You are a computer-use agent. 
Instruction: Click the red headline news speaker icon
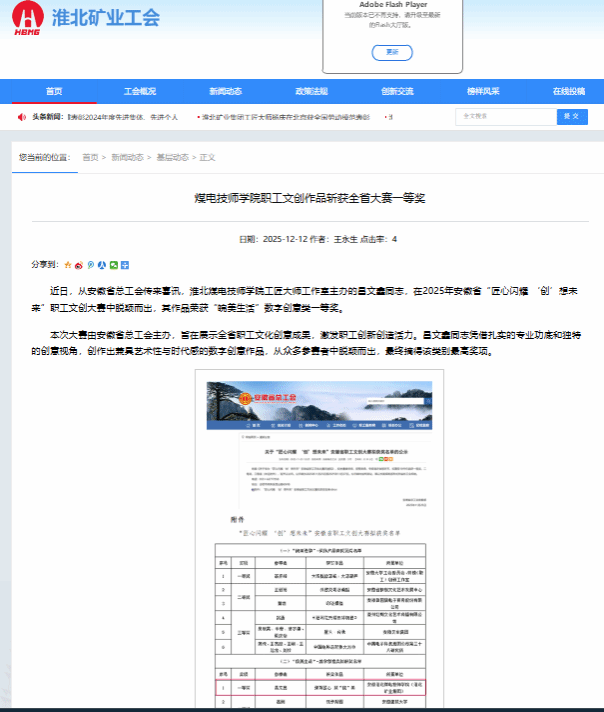click(22, 117)
